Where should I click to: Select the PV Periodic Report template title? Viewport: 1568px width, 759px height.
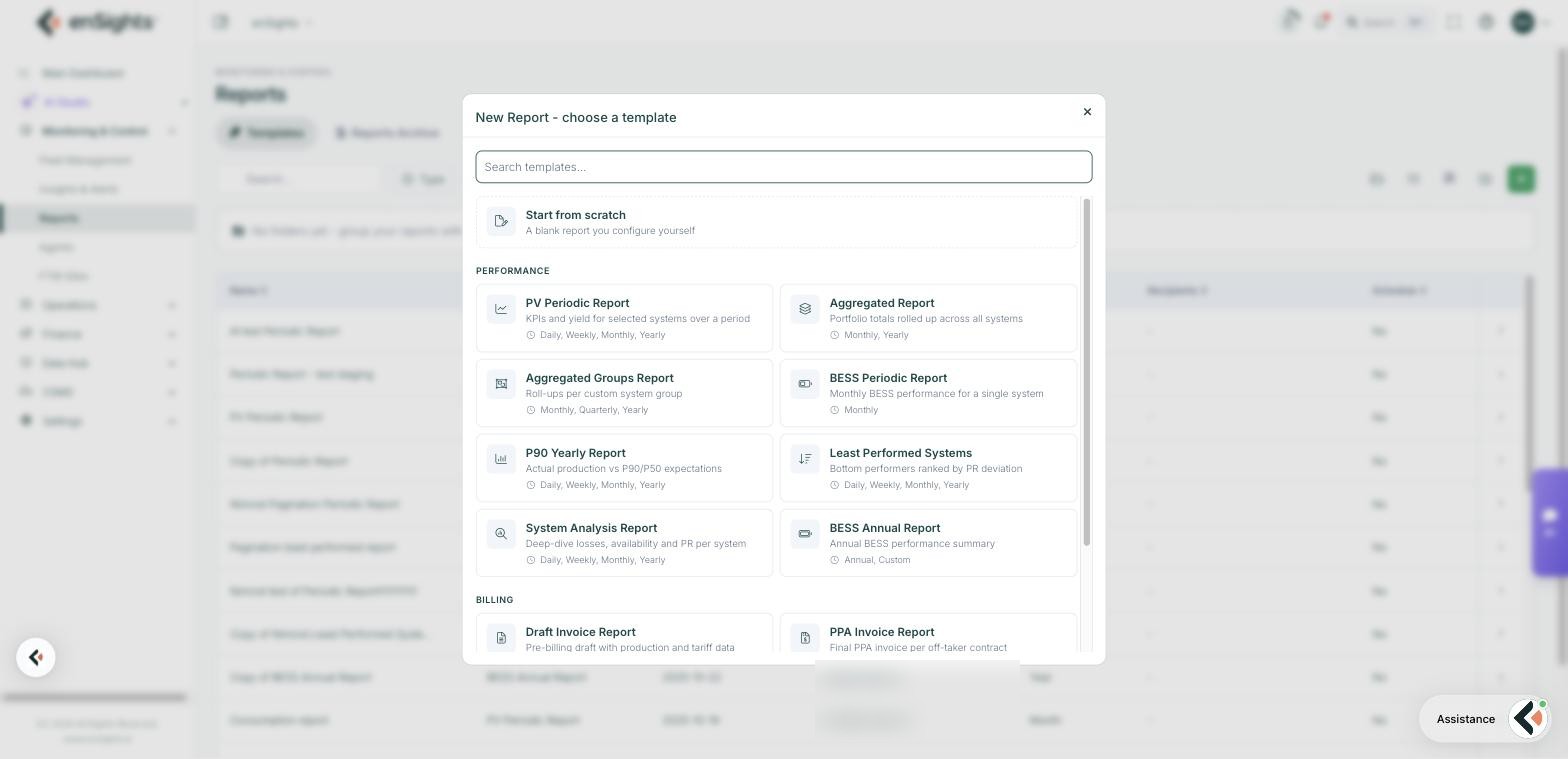577,303
